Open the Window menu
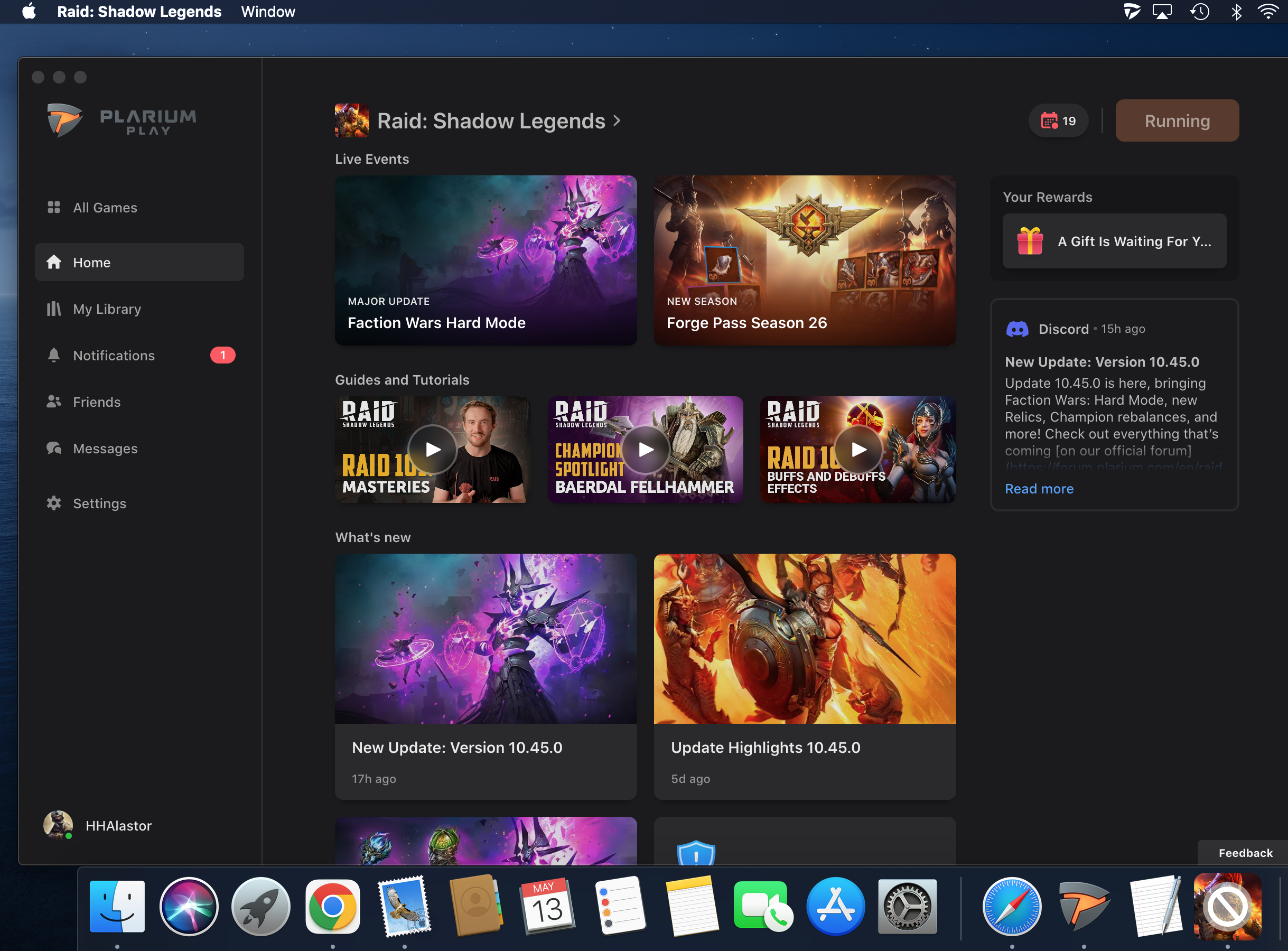1288x951 pixels. point(268,12)
